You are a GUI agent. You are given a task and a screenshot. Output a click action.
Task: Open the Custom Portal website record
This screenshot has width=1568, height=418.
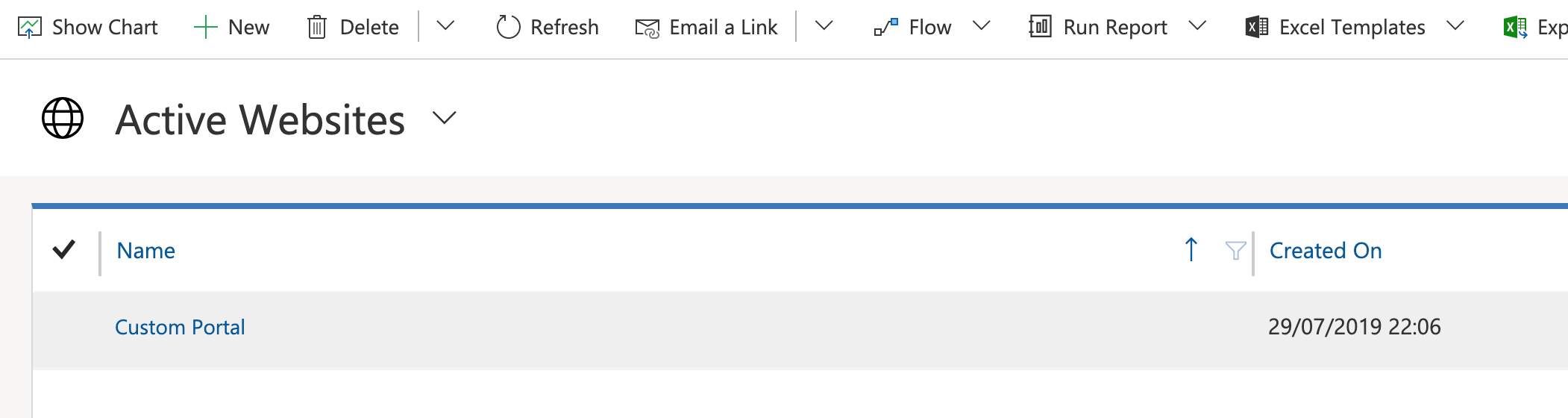(x=180, y=327)
